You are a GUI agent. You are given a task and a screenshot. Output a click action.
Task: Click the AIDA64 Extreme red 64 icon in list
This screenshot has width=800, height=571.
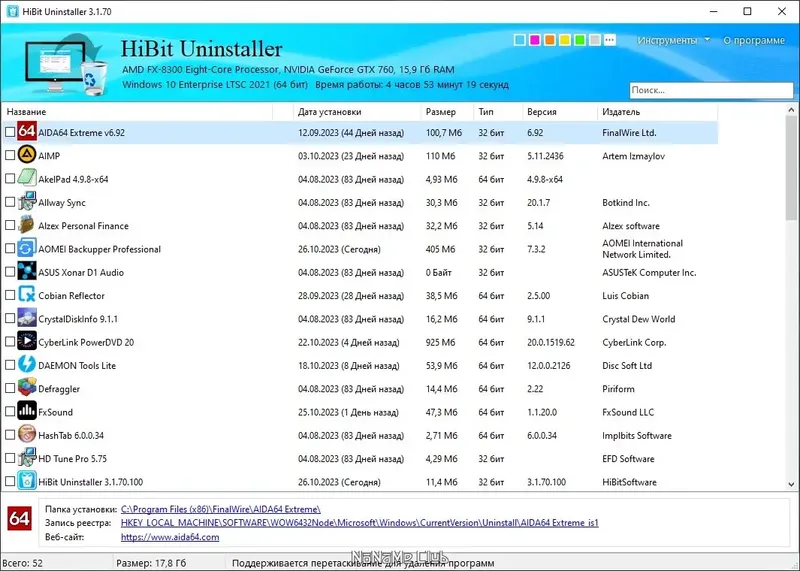(x=27, y=131)
